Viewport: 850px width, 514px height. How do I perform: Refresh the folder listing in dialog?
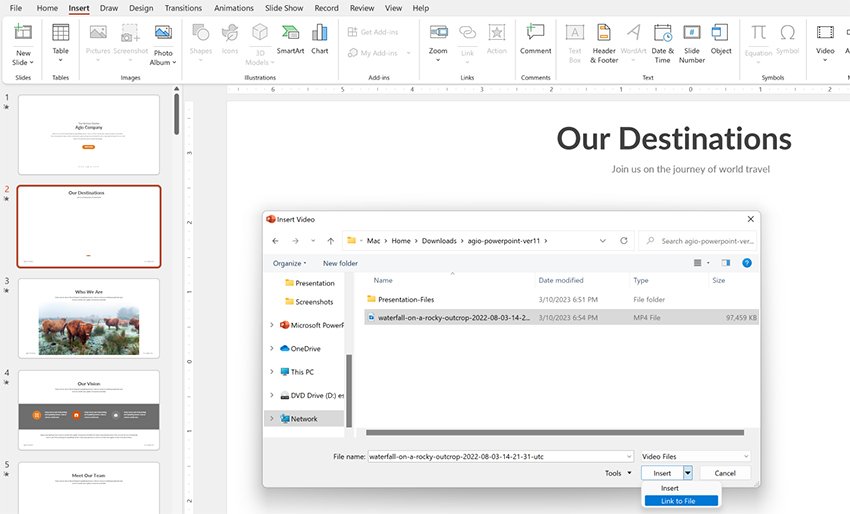(x=624, y=241)
